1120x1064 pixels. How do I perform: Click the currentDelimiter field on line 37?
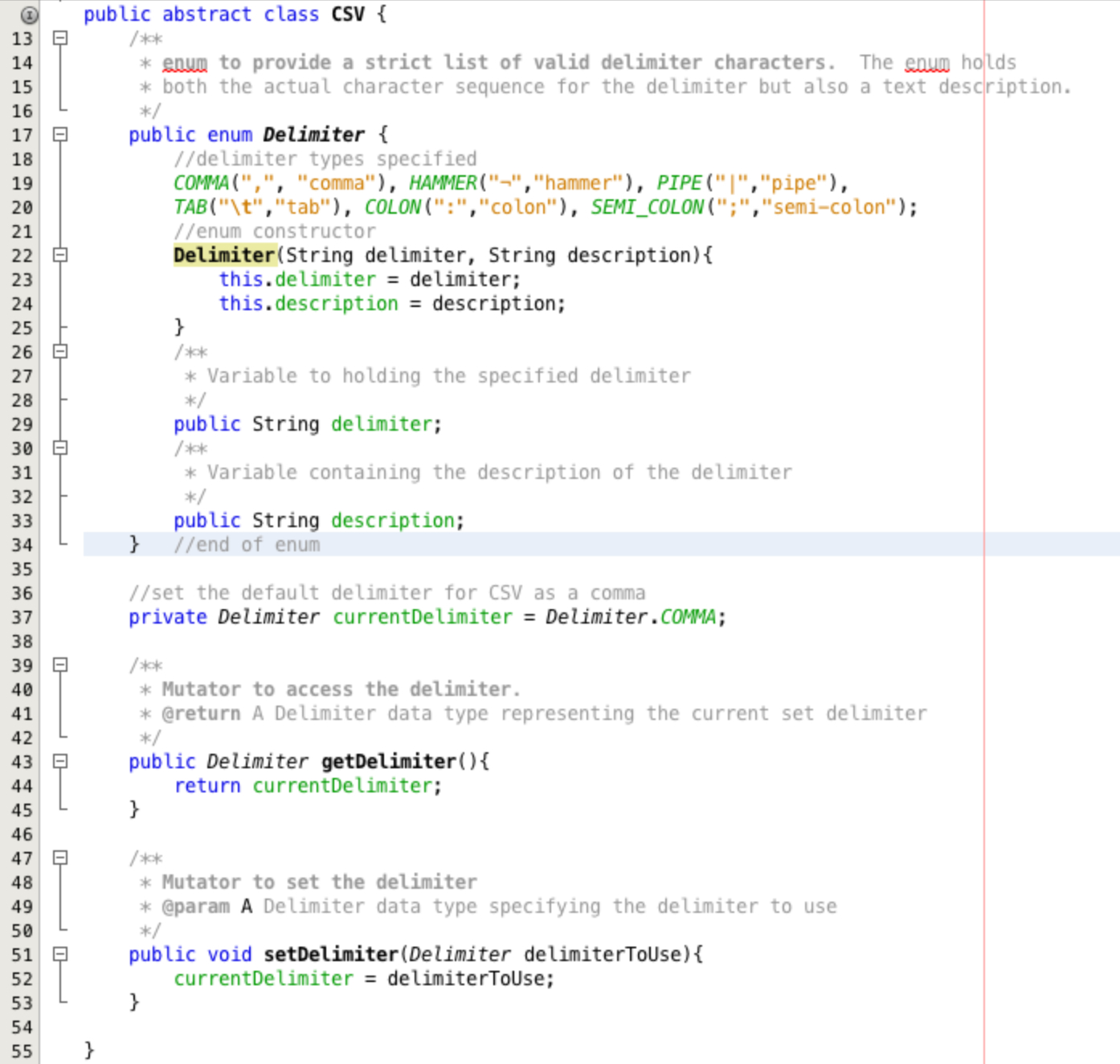tap(423, 617)
